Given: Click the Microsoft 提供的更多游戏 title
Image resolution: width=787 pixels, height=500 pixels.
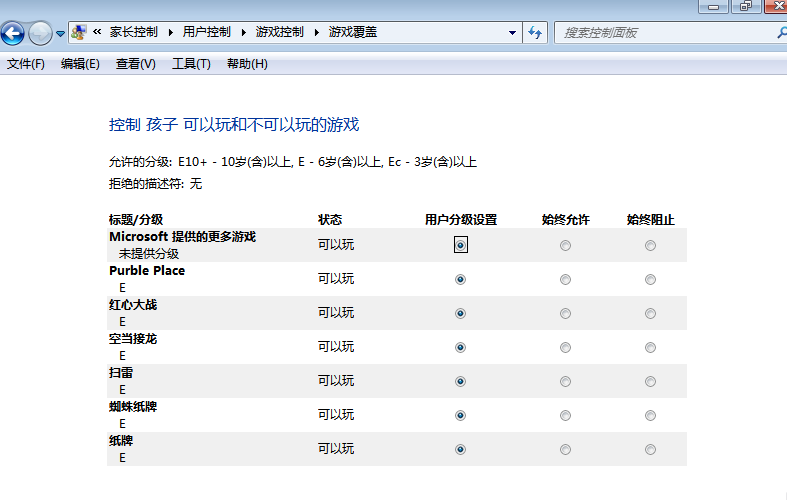Looking at the screenshot, I should tap(183, 236).
